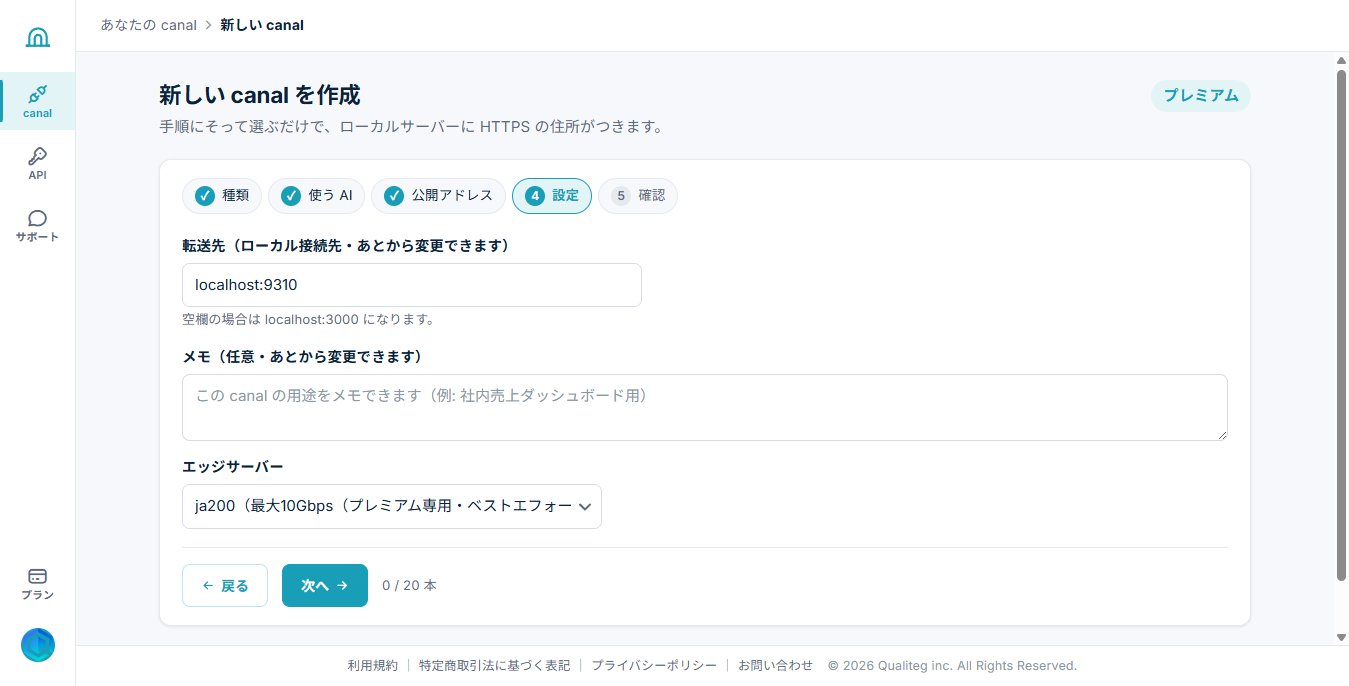Open 特定商取引法に基づく表記 link
Image resolution: width=1349 pixels, height=686 pixels.
[495, 666]
